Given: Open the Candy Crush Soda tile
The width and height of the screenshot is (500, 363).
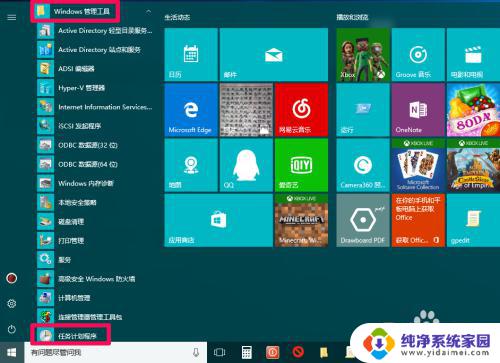Looking at the screenshot, I should (x=473, y=110).
